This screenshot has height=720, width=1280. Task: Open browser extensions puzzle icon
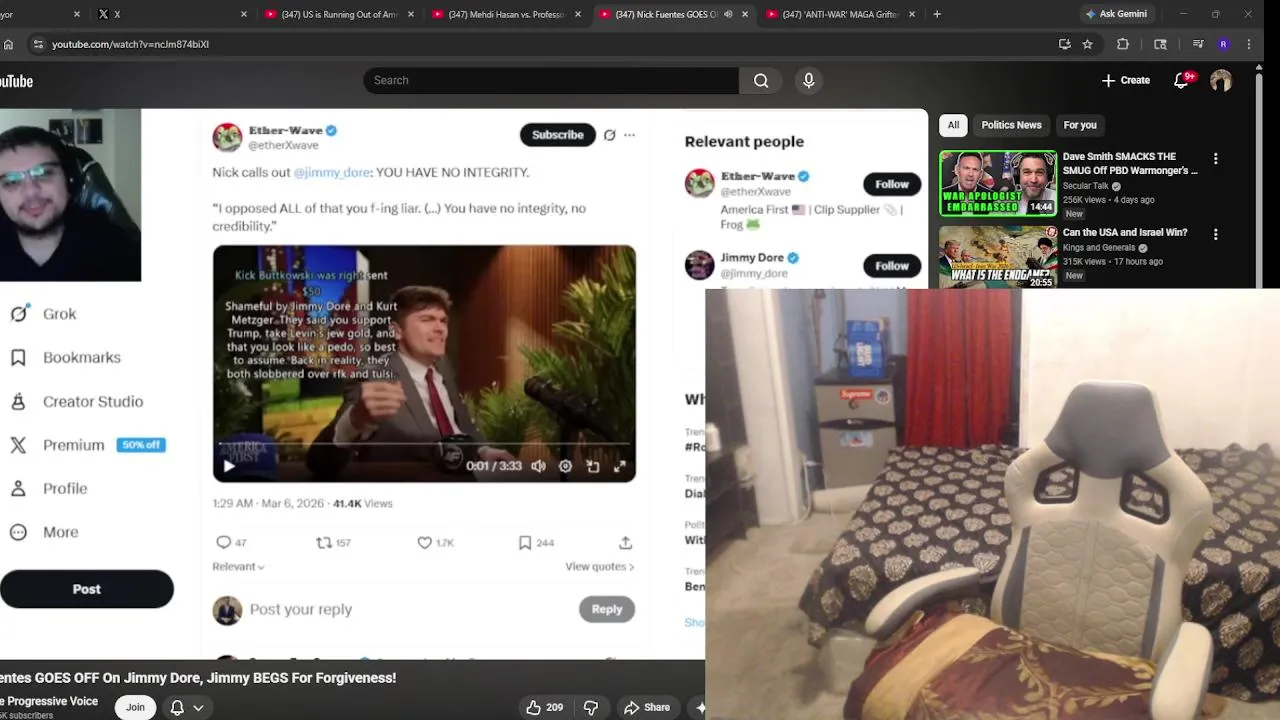tap(1123, 44)
